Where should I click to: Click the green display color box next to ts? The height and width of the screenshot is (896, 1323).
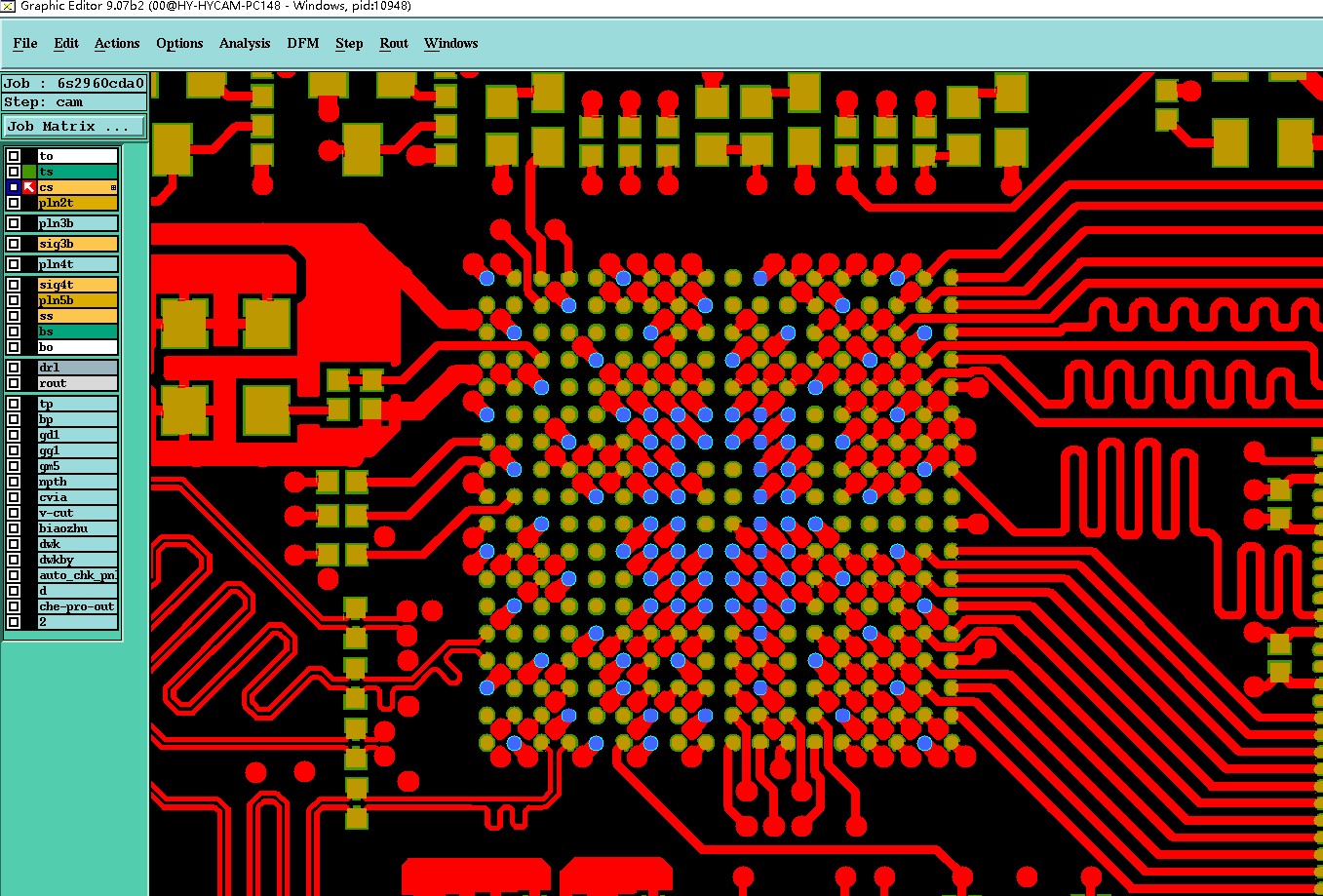click(29, 172)
